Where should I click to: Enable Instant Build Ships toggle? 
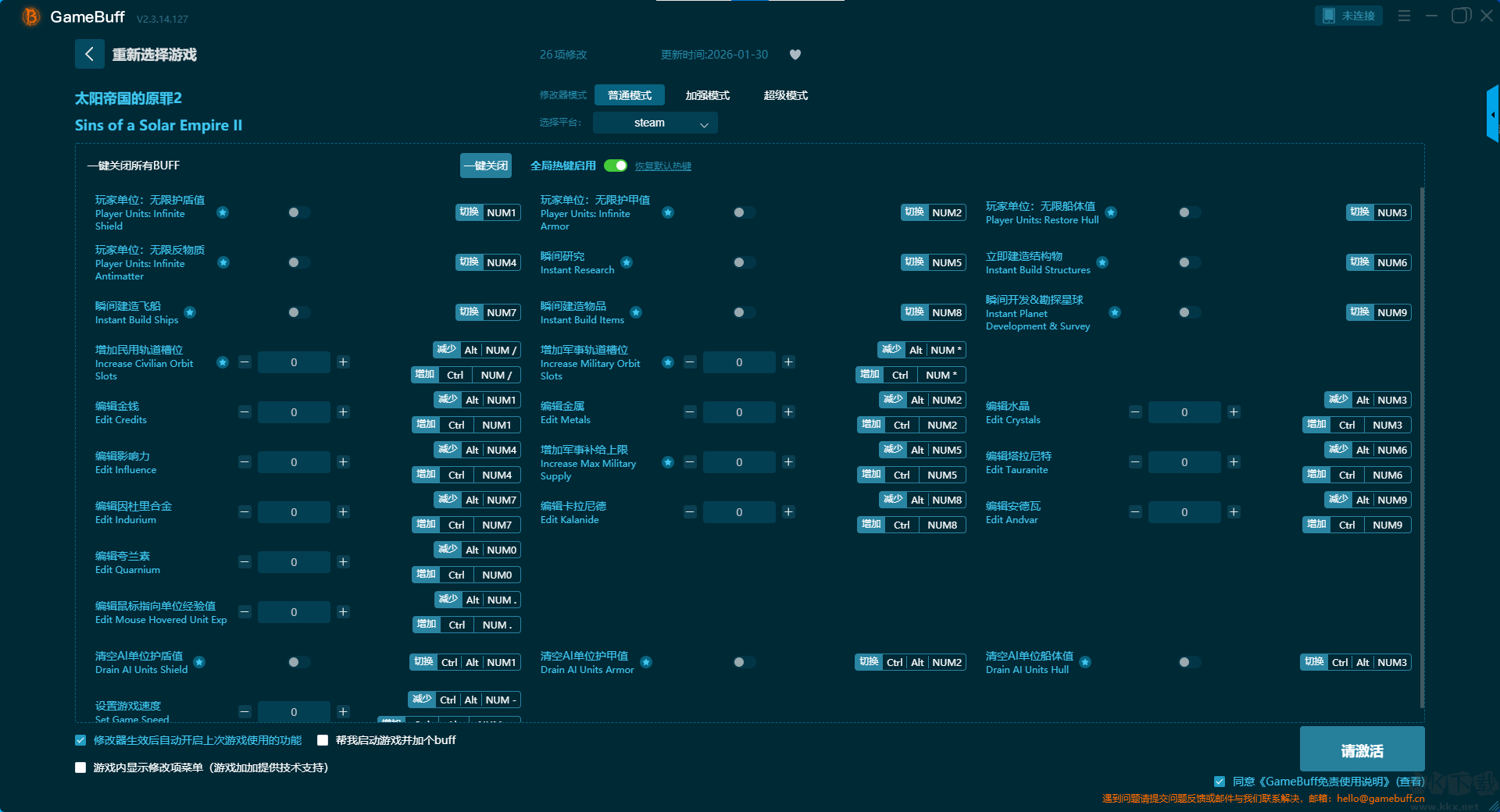click(297, 312)
